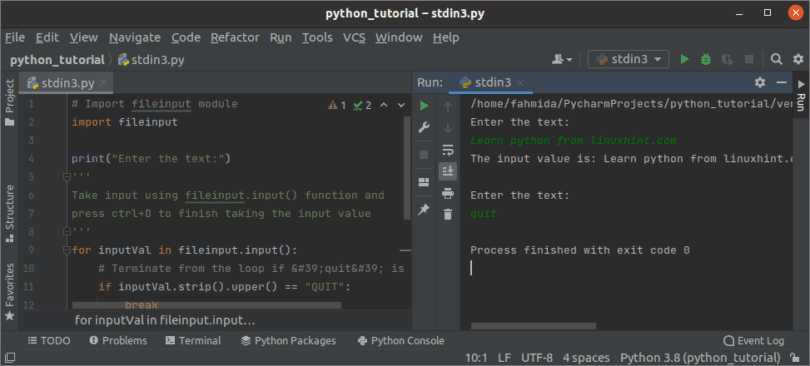
Task: Select the stdin3.py editor tab
Action: coord(67,83)
